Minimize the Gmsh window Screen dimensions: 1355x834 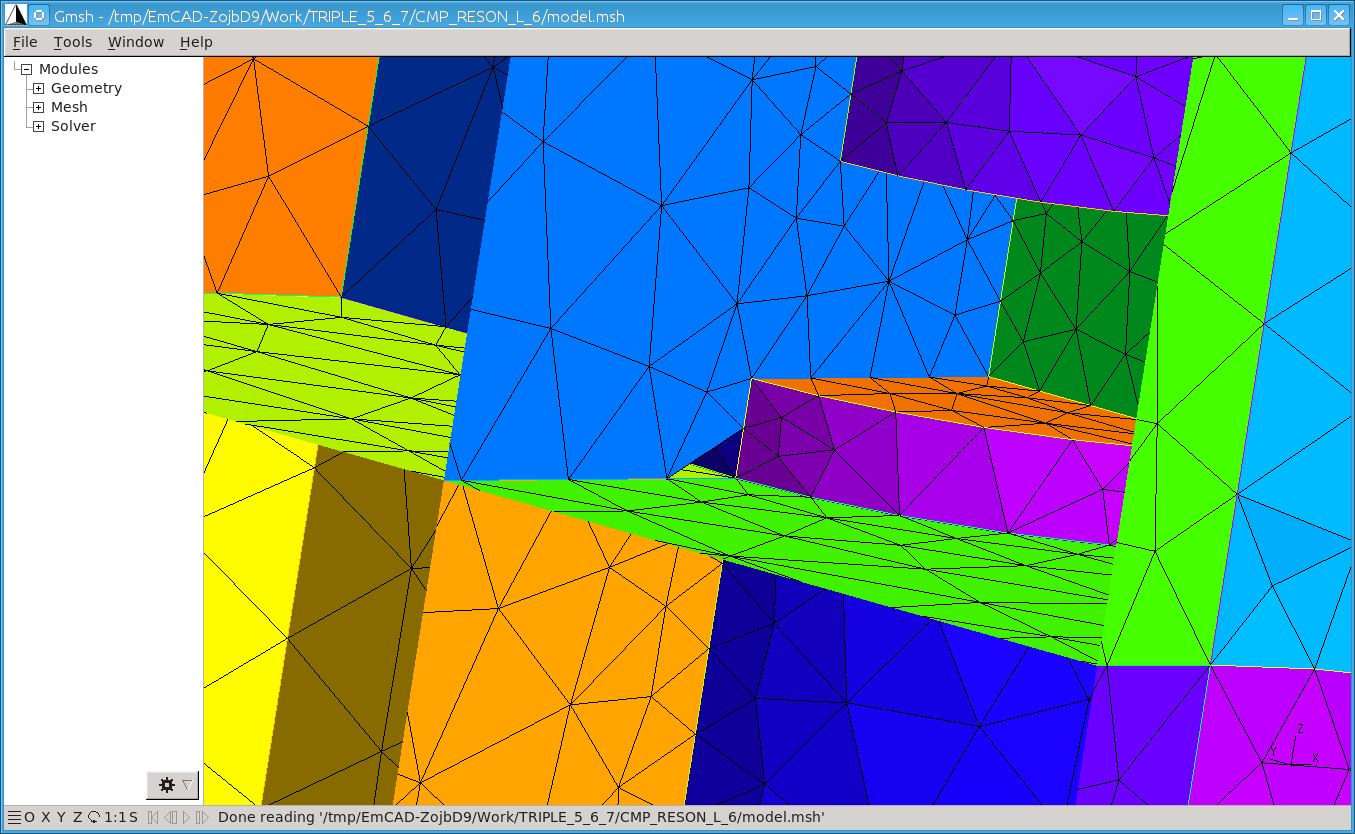tap(1294, 15)
